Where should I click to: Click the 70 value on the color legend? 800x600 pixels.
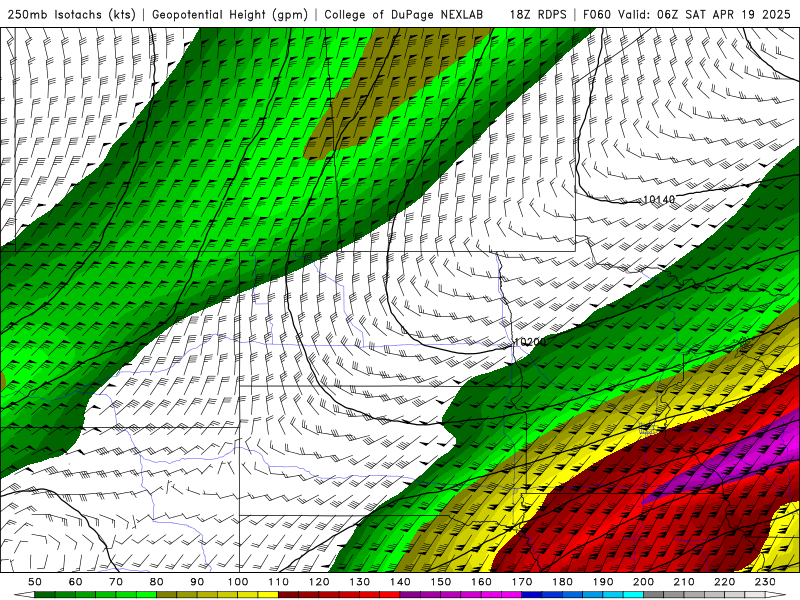(116, 582)
